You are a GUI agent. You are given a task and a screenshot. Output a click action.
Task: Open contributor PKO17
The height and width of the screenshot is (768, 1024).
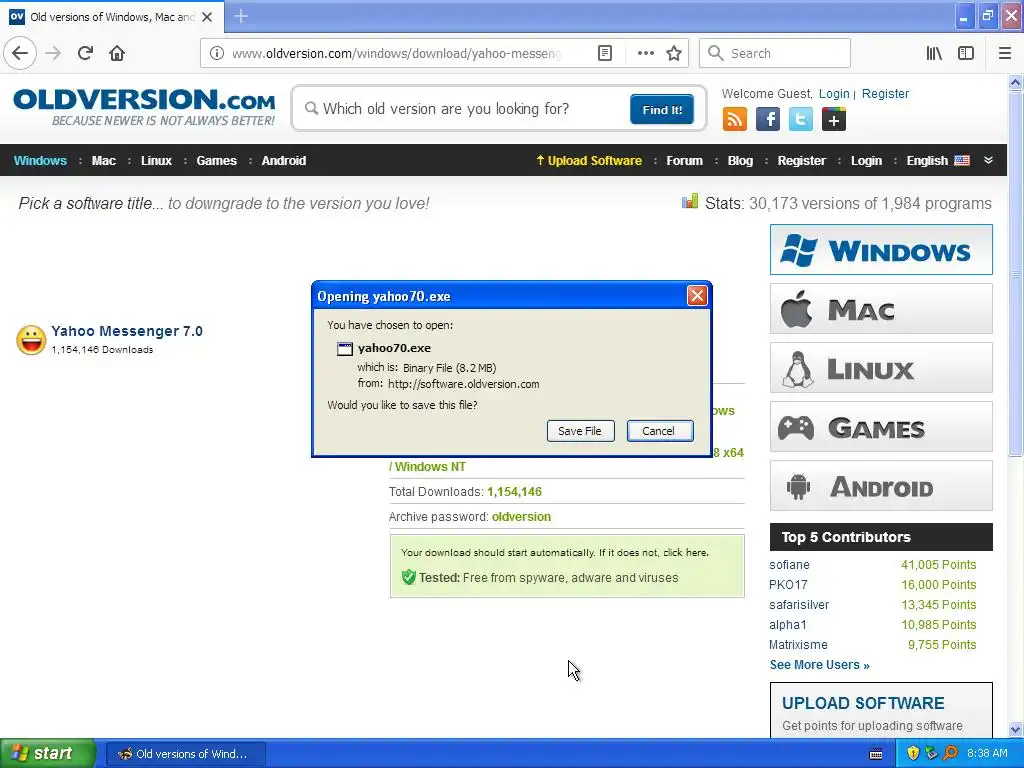point(788,584)
